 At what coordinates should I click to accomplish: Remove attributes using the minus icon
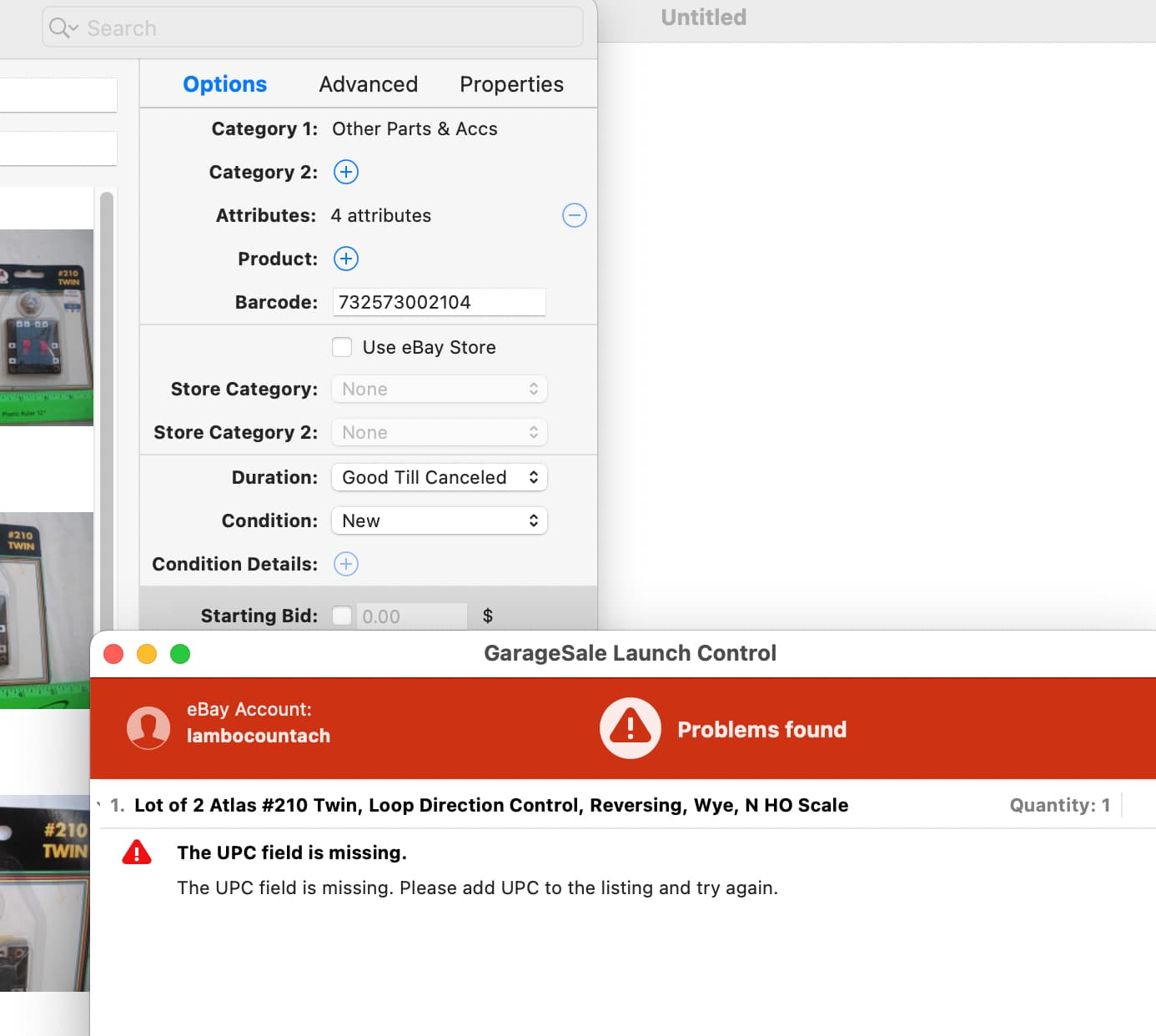575,215
